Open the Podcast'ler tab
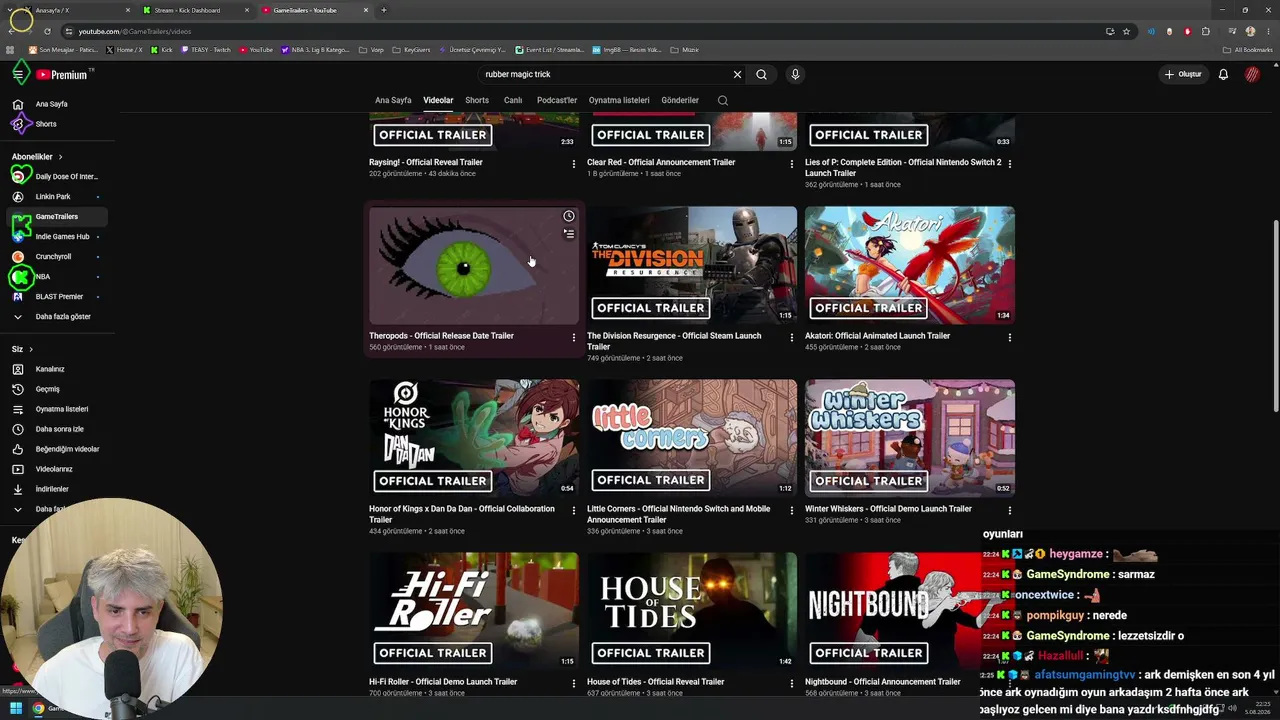 557,100
